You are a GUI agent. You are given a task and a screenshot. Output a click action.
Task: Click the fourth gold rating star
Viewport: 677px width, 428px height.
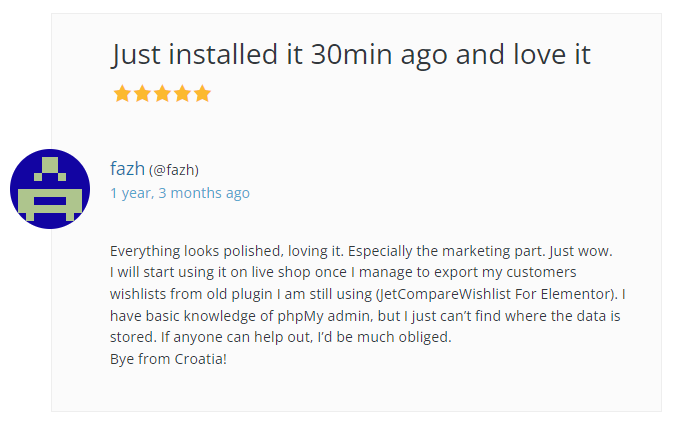[x=182, y=94]
